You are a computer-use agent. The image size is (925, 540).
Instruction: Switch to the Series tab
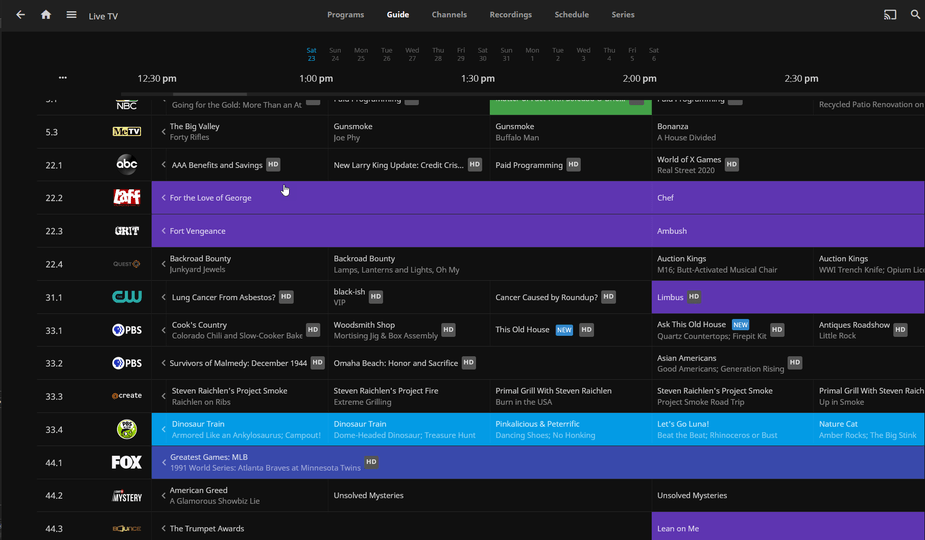click(623, 15)
